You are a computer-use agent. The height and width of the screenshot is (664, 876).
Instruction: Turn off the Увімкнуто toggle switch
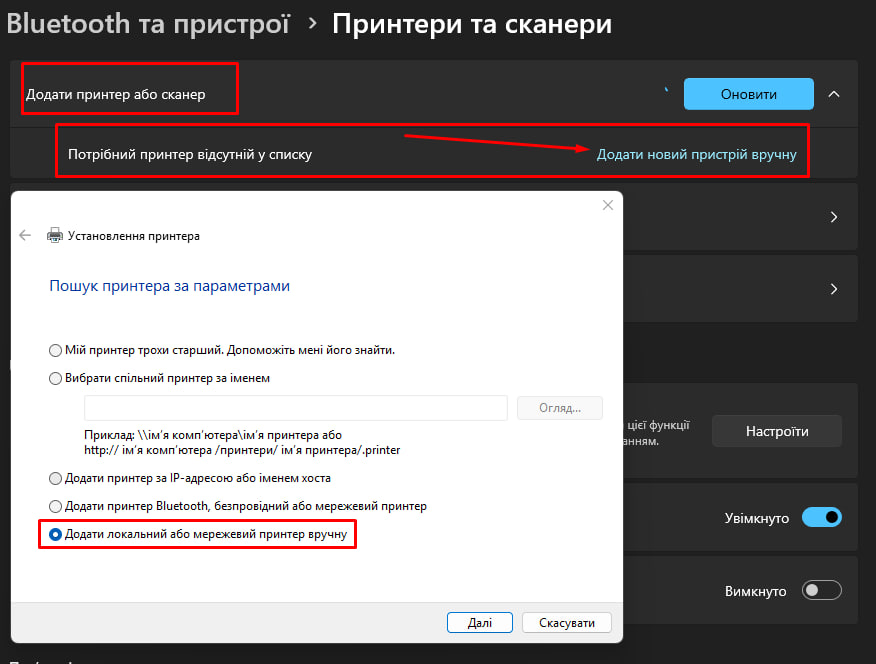822,518
